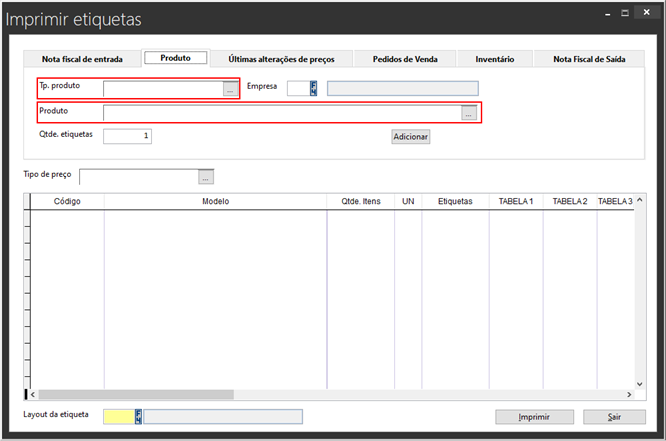The width and height of the screenshot is (666, 441).
Task: Click Layout da etiqueta F4 search icon
Action: click(x=139, y=416)
